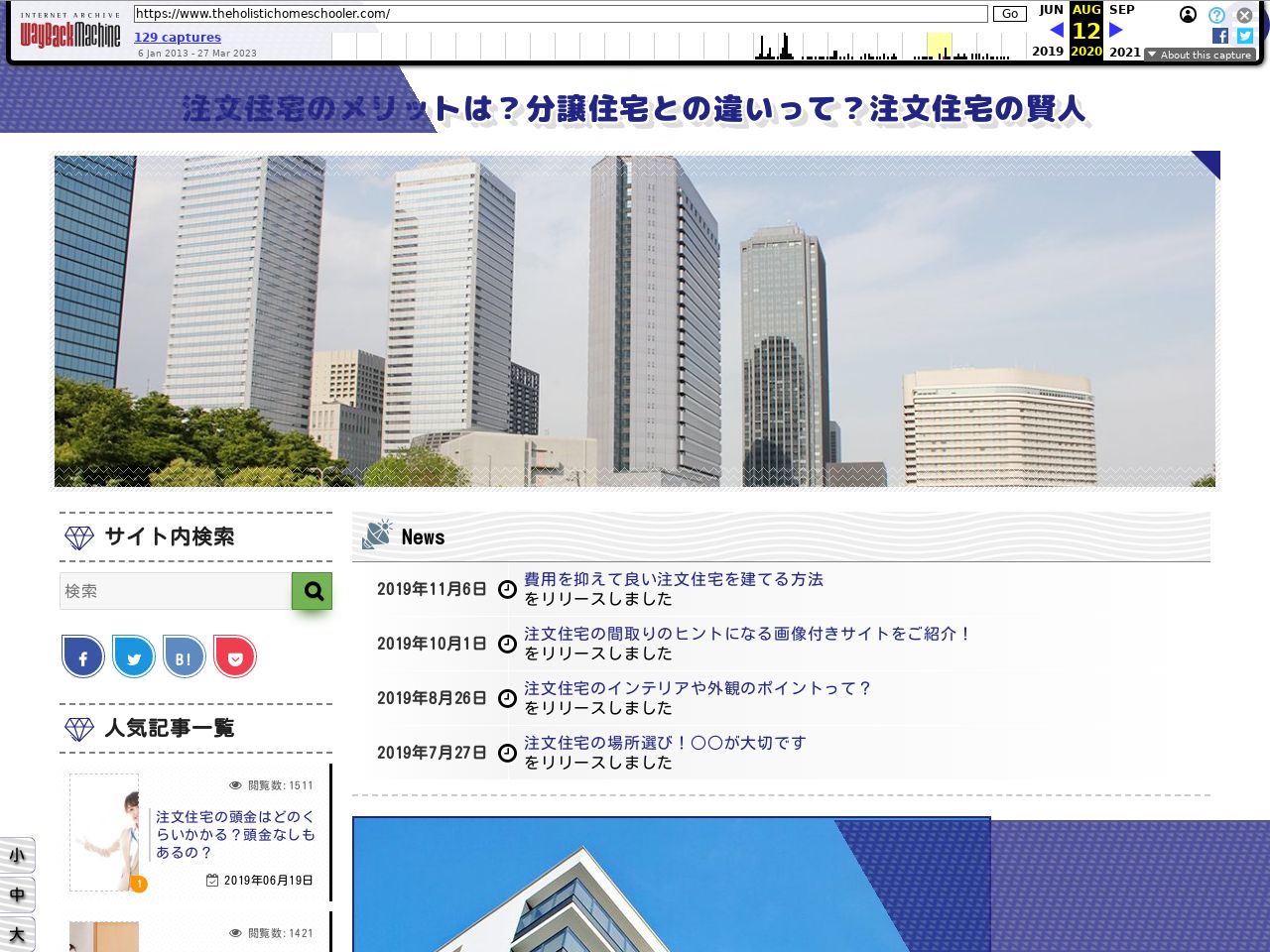Set font size to medium (中)
Viewport: 1270px width, 952px height.
(17, 895)
